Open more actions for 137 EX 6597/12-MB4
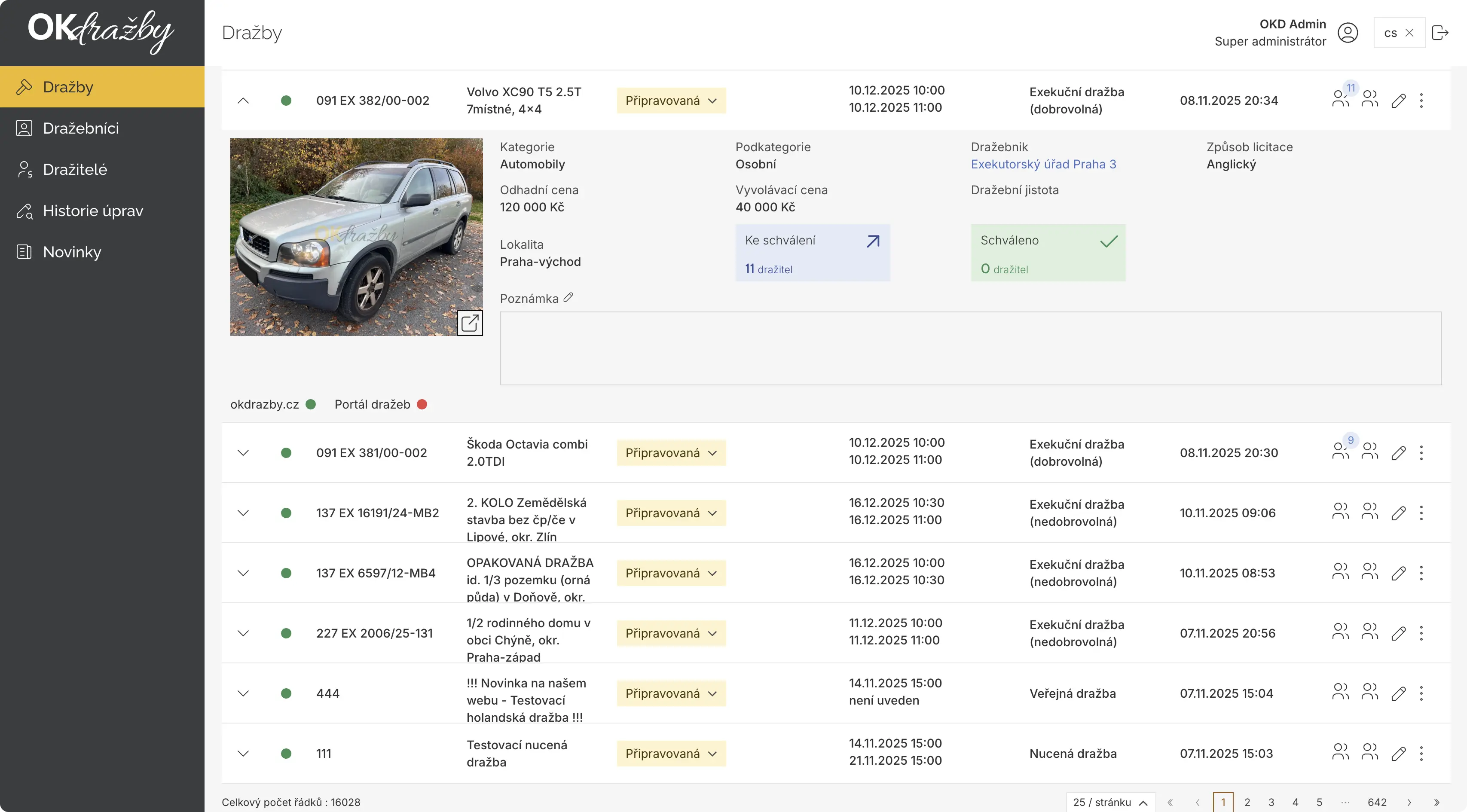This screenshot has width=1467, height=812. click(1421, 573)
